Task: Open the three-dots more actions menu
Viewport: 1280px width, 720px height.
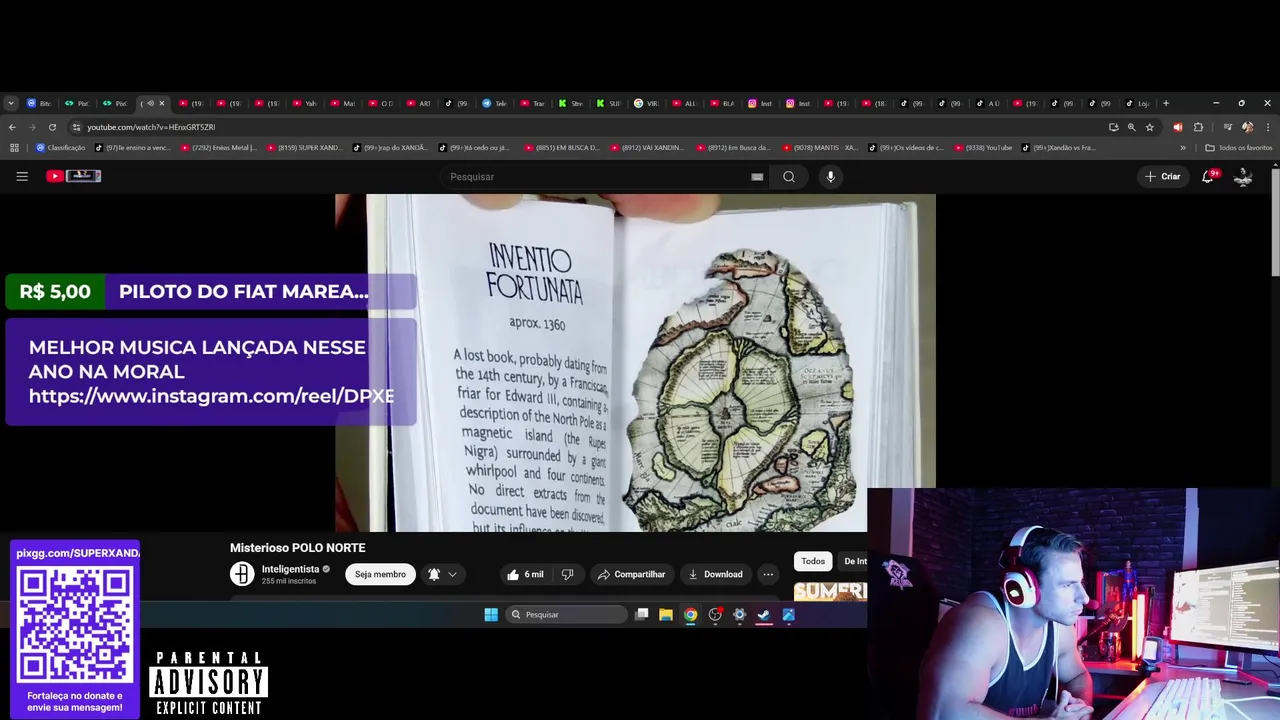Action: pos(768,574)
